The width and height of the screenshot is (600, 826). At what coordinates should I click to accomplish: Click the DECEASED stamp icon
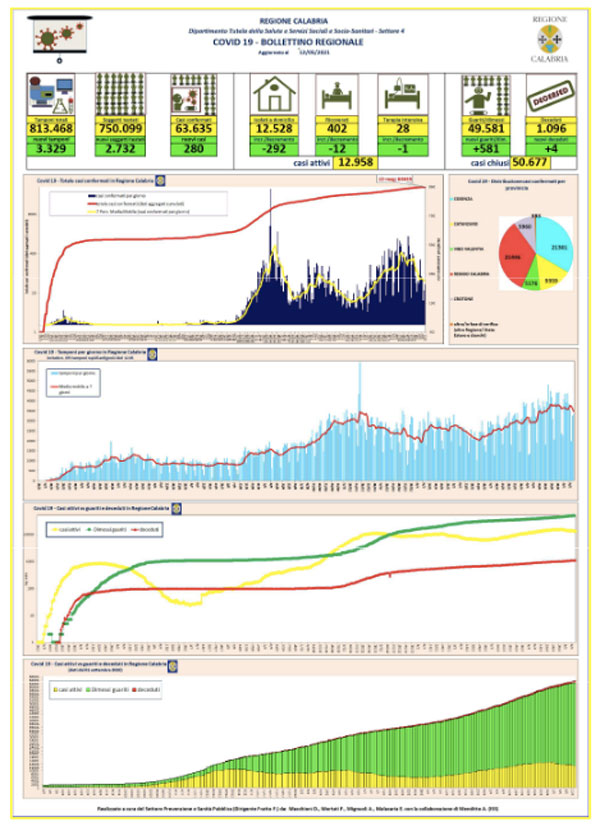click(550, 94)
